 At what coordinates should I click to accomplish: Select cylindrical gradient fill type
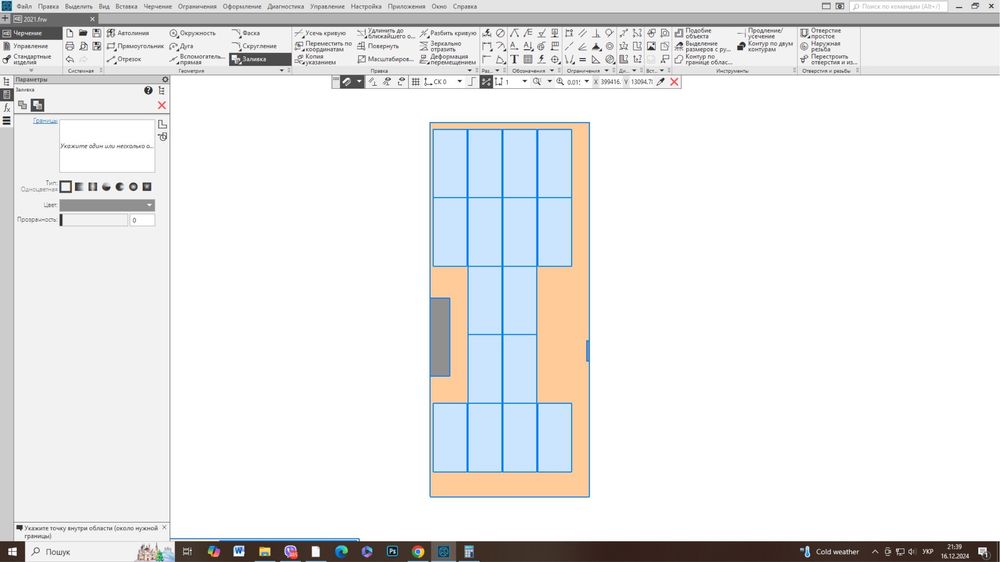[x=92, y=187]
